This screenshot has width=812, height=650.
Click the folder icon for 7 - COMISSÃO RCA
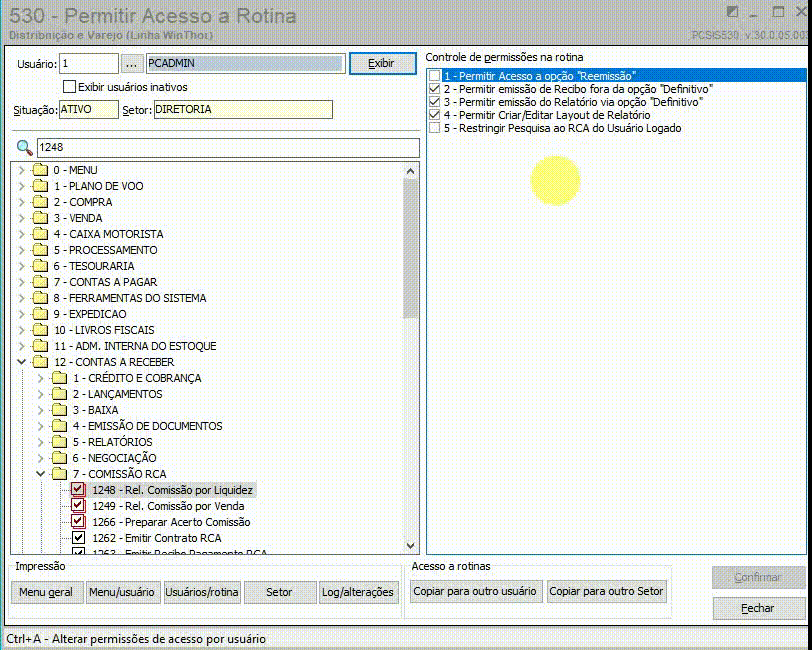pyautogui.click(x=59, y=474)
